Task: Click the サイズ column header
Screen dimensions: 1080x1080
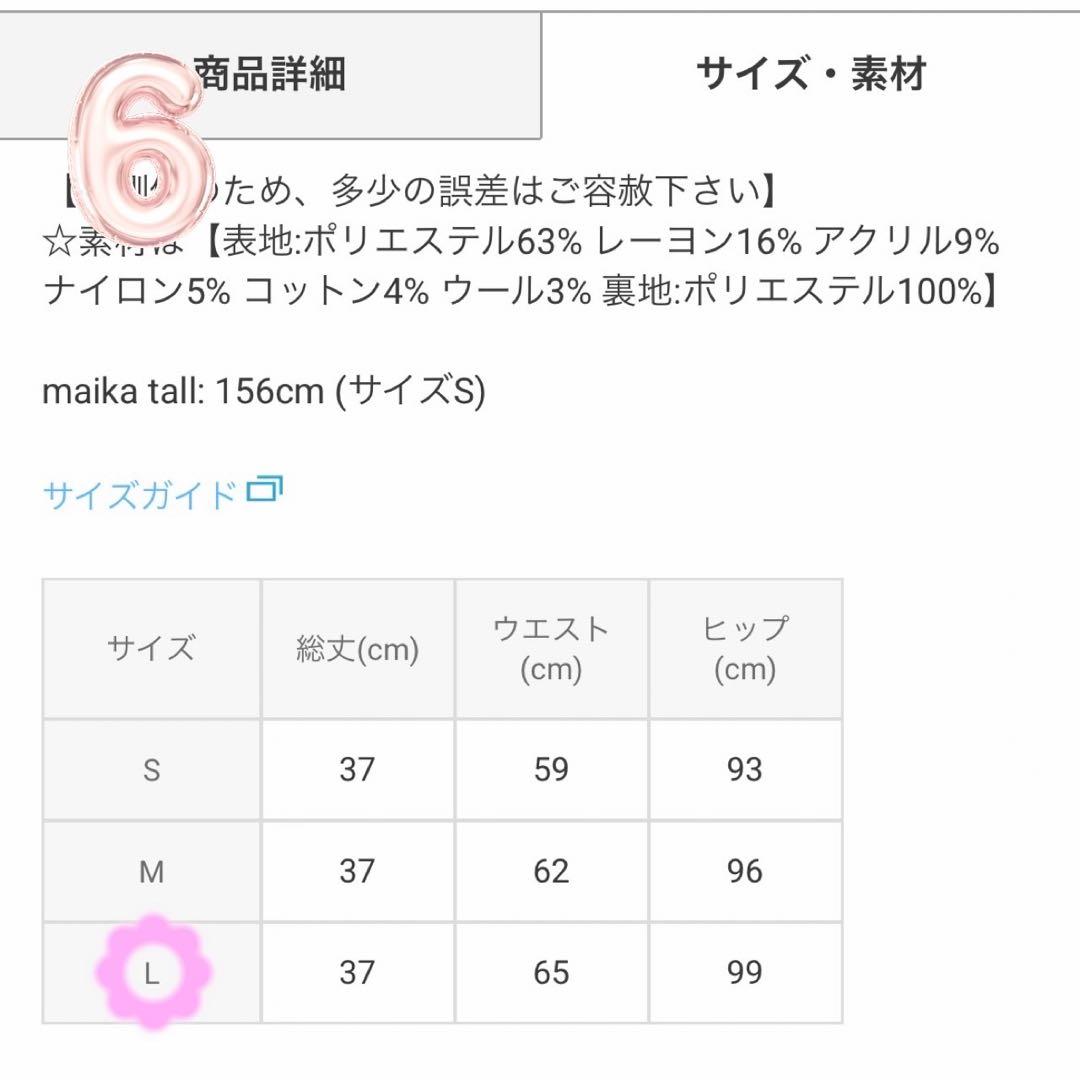Action: click(151, 648)
